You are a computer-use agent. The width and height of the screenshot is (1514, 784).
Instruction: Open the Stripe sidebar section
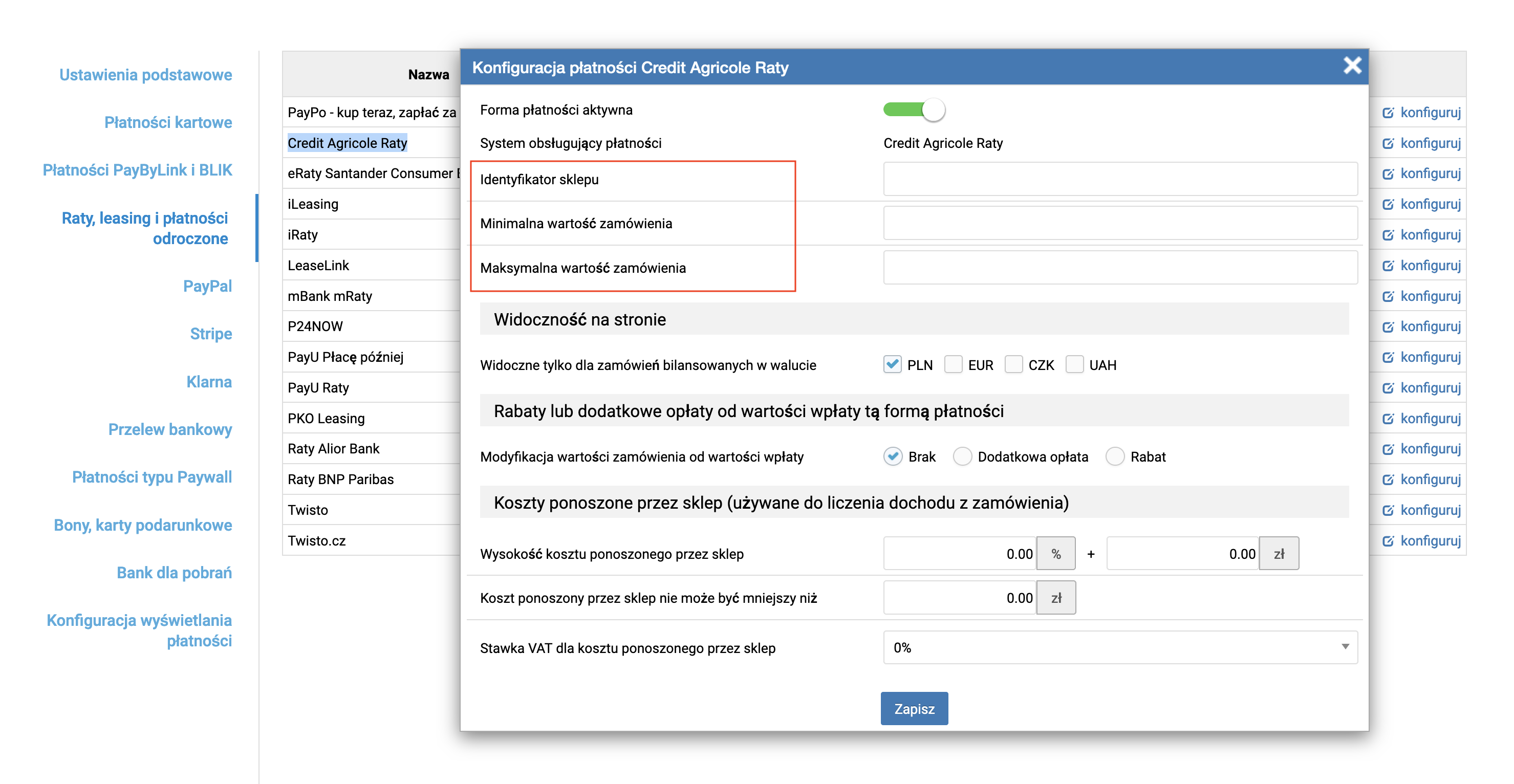[211, 334]
